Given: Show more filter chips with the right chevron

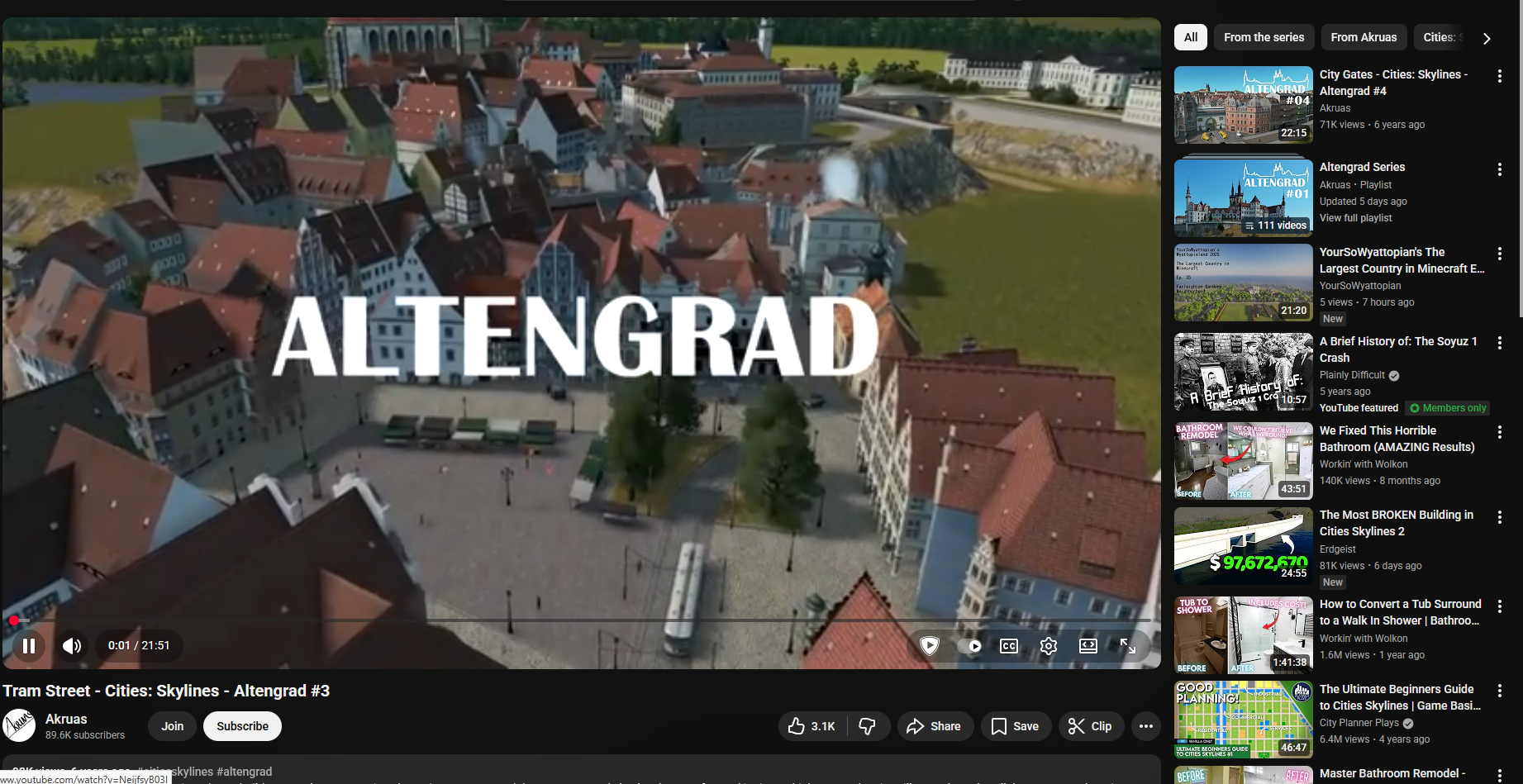Looking at the screenshot, I should point(1487,38).
